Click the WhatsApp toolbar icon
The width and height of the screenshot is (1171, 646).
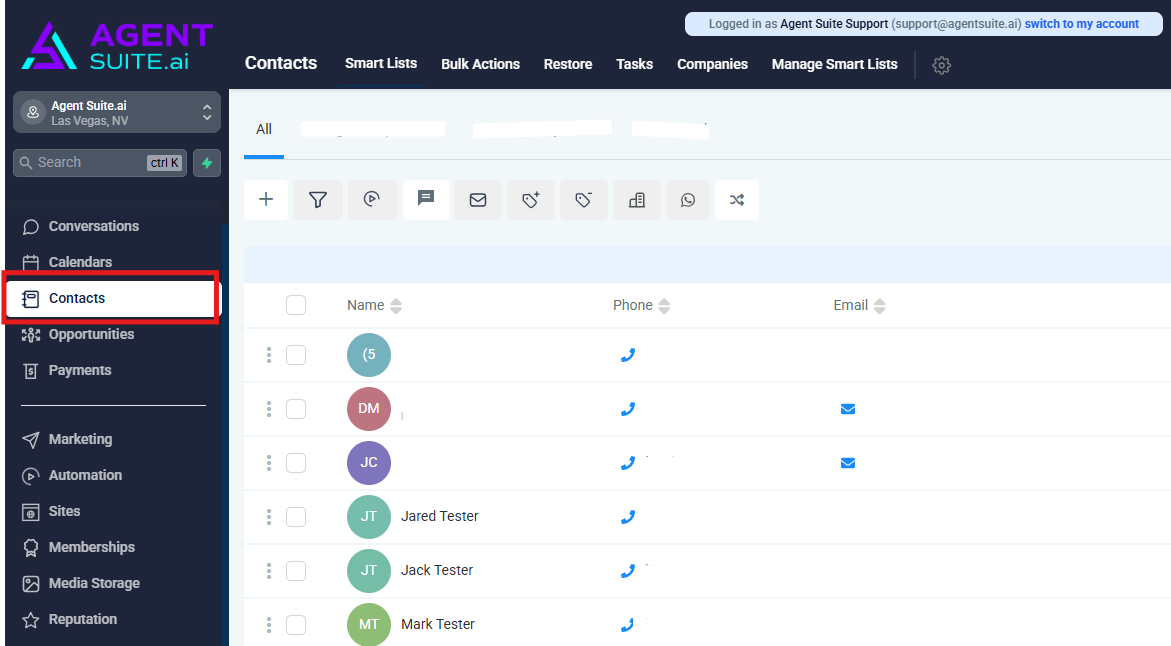click(x=688, y=199)
